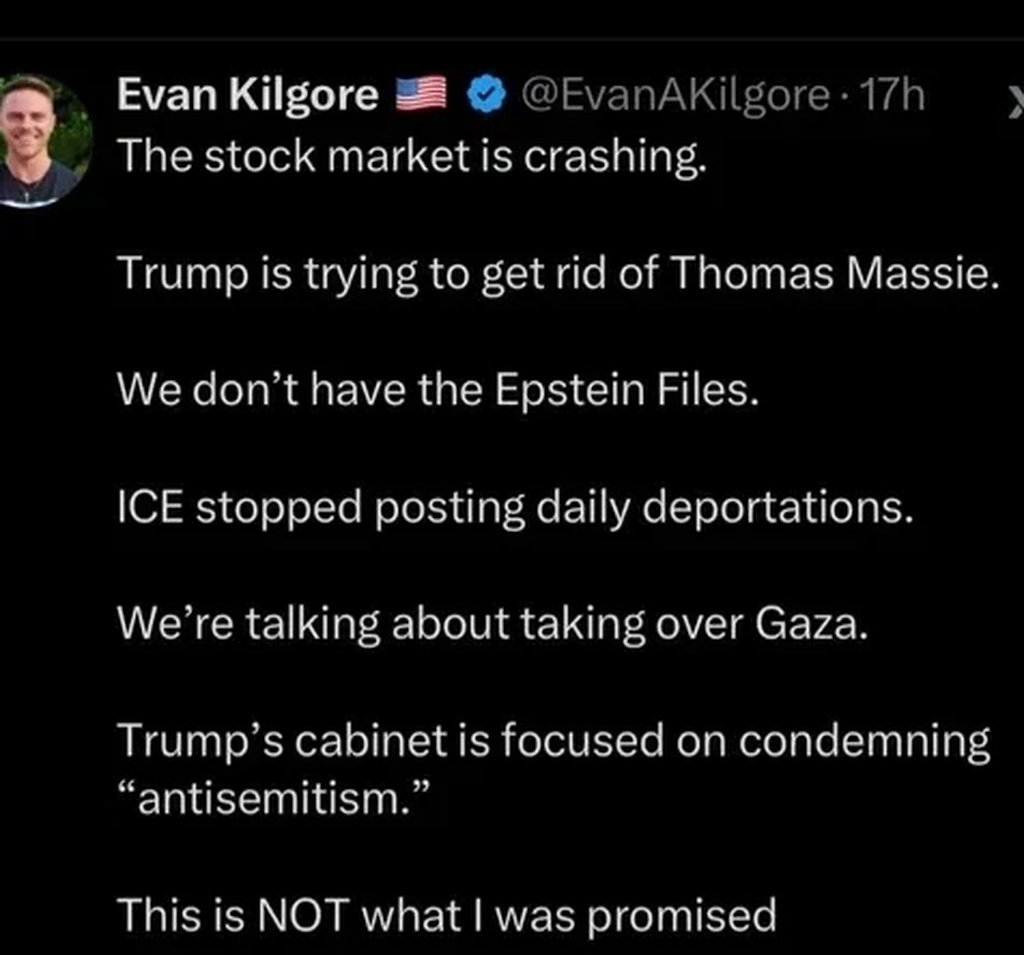
Task: Click the line 'The stock market is crashing.'
Action: pos(412,156)
